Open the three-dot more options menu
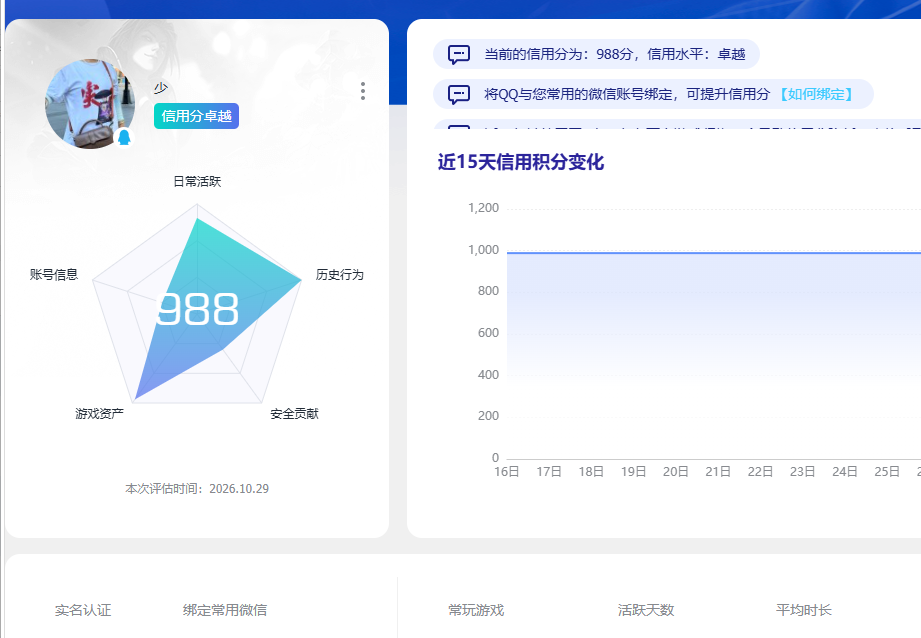This screenshot has width=921, height=638. tap(363, 91)
